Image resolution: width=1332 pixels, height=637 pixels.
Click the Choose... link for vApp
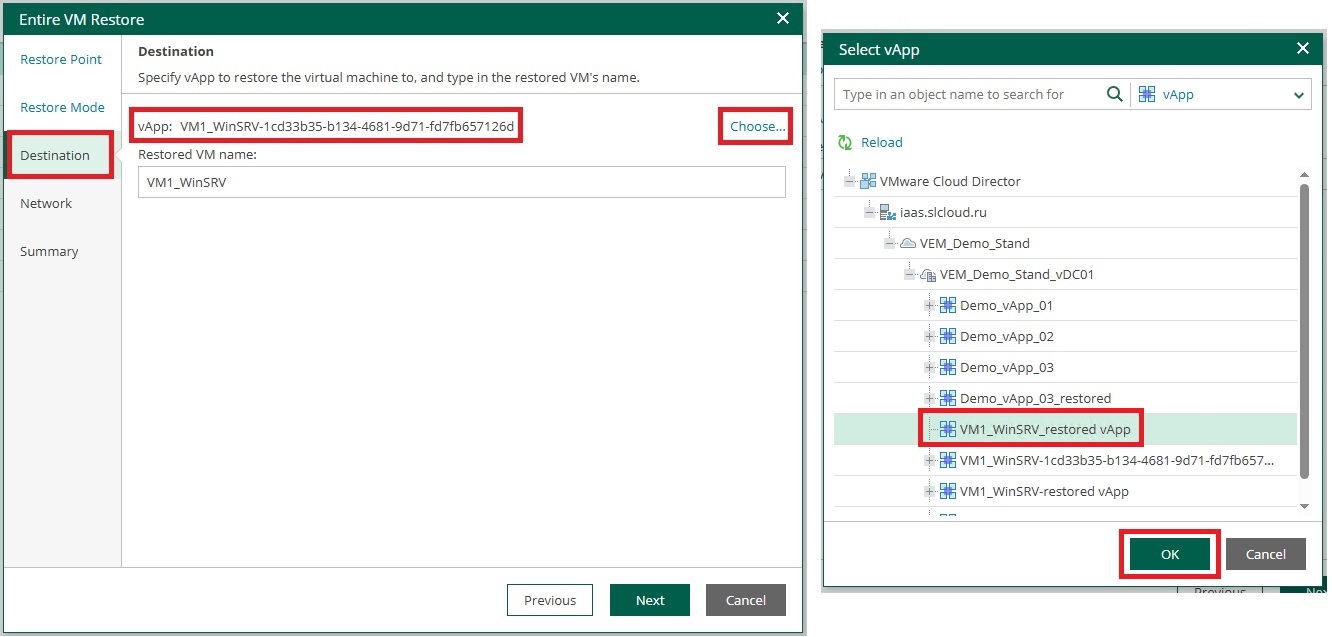pyautogui.click(x=757, y=126)
